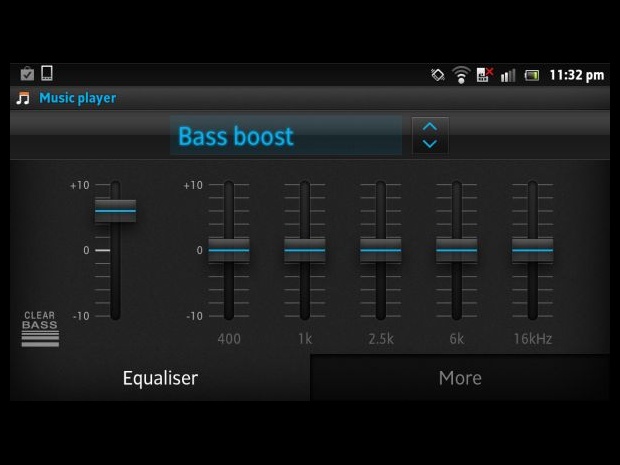Open the Play Store bag notification icon
620x465 pixels.
click(27, 74)
